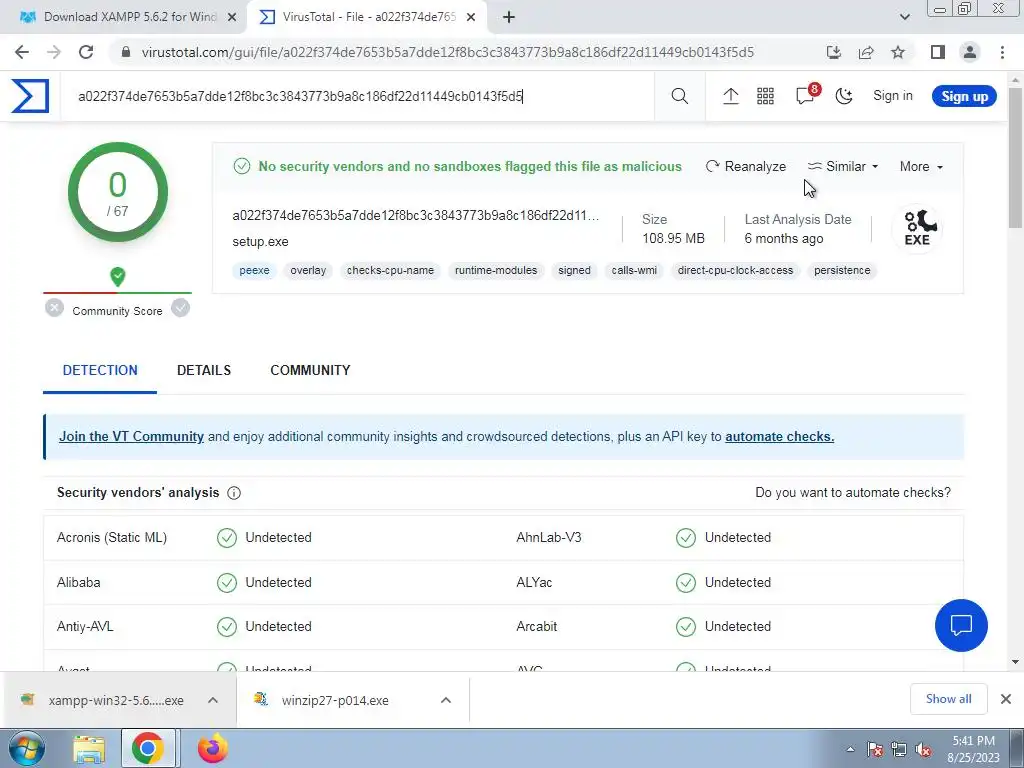Open the apps grid icon
Image resolution: width=1024 pixels, height=768 pixels.
[765, 96]
